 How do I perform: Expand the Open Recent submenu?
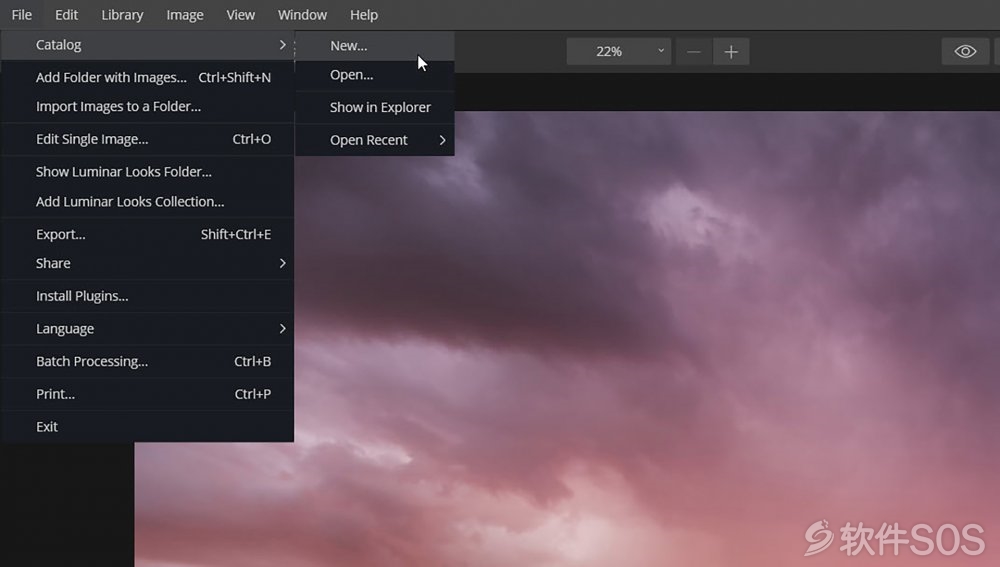tap(375, 140)
